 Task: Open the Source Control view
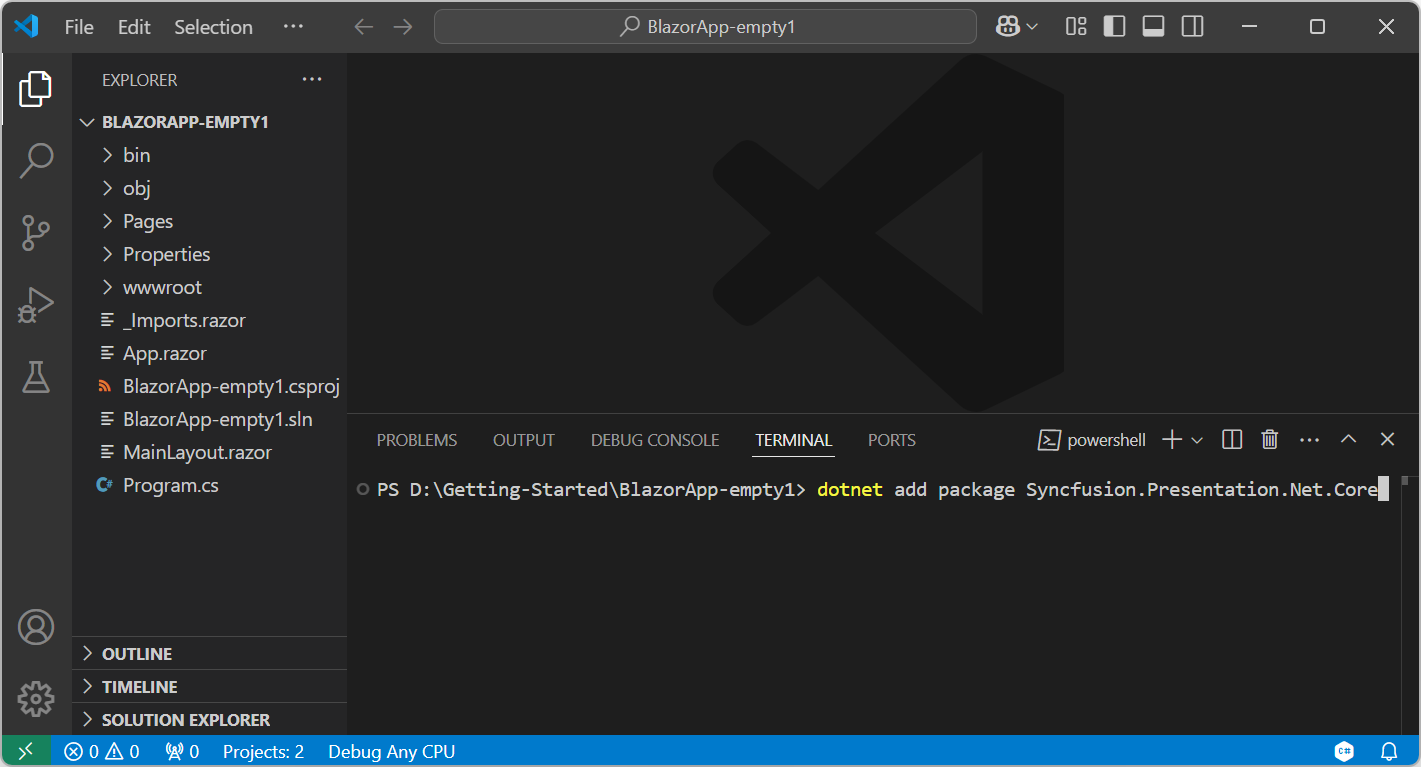pyautogui.click(x=36, y=232)
